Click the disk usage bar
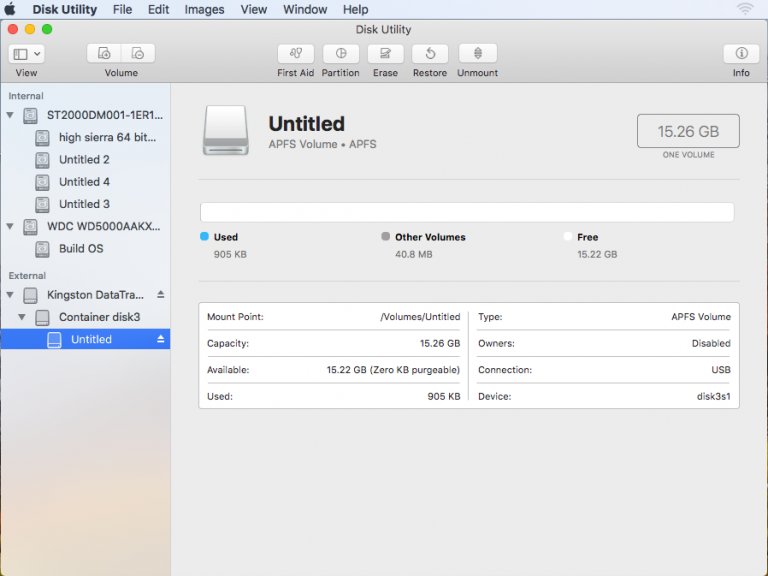 pos(467,212)
